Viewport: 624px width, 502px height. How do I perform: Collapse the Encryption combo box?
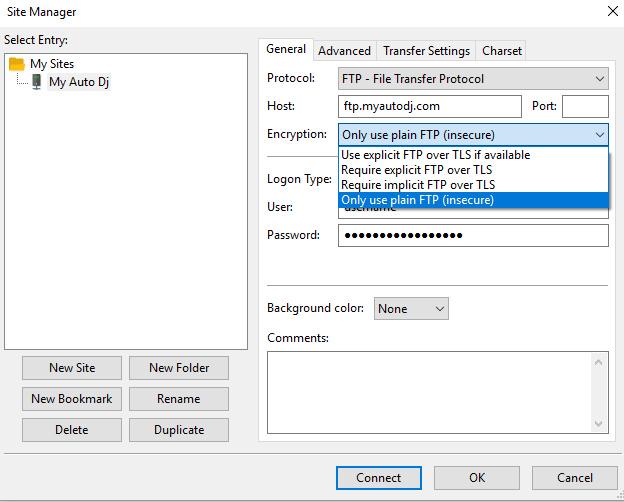(x=473, y=135)
